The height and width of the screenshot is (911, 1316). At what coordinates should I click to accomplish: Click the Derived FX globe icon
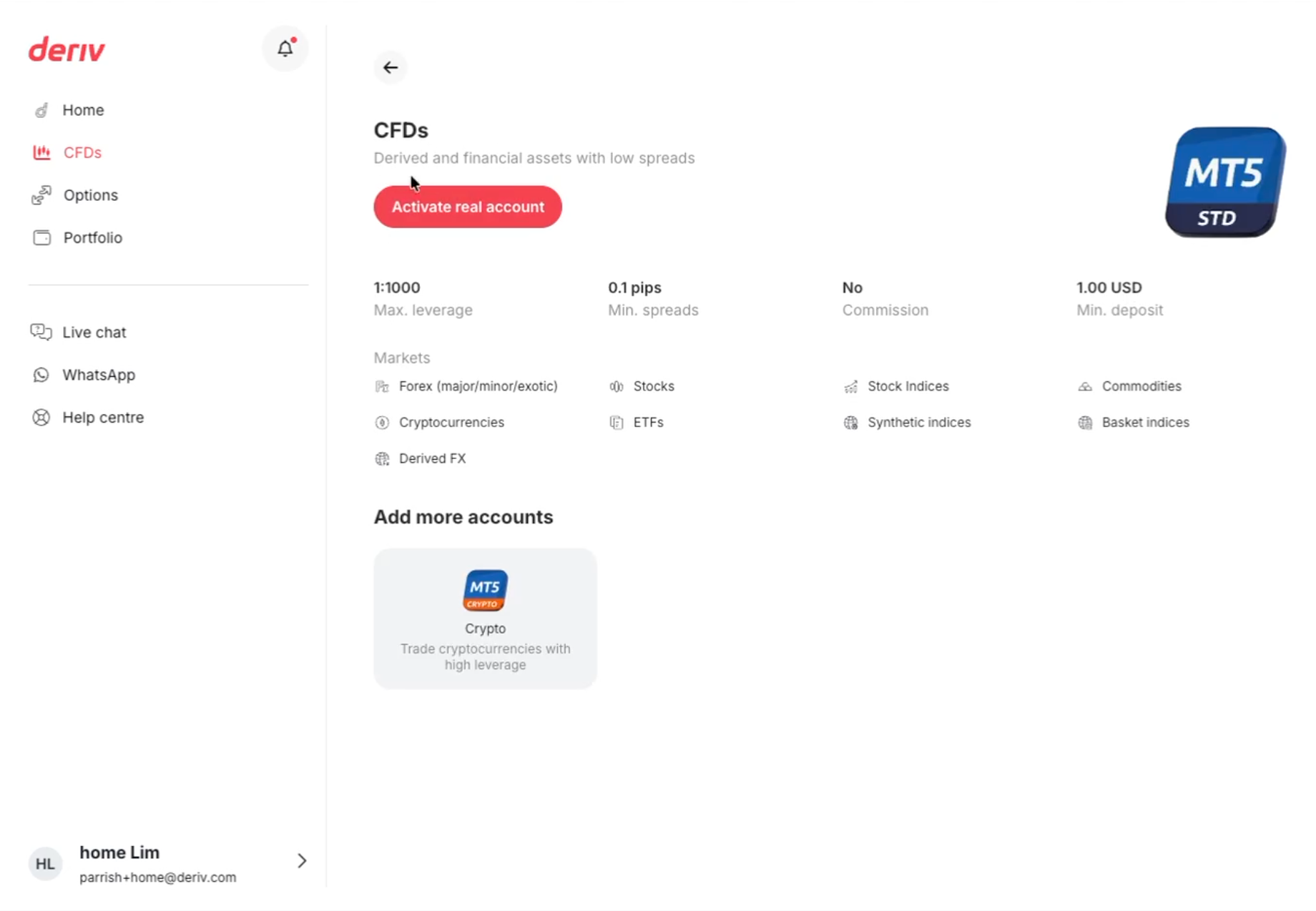(x=382, y=459)
